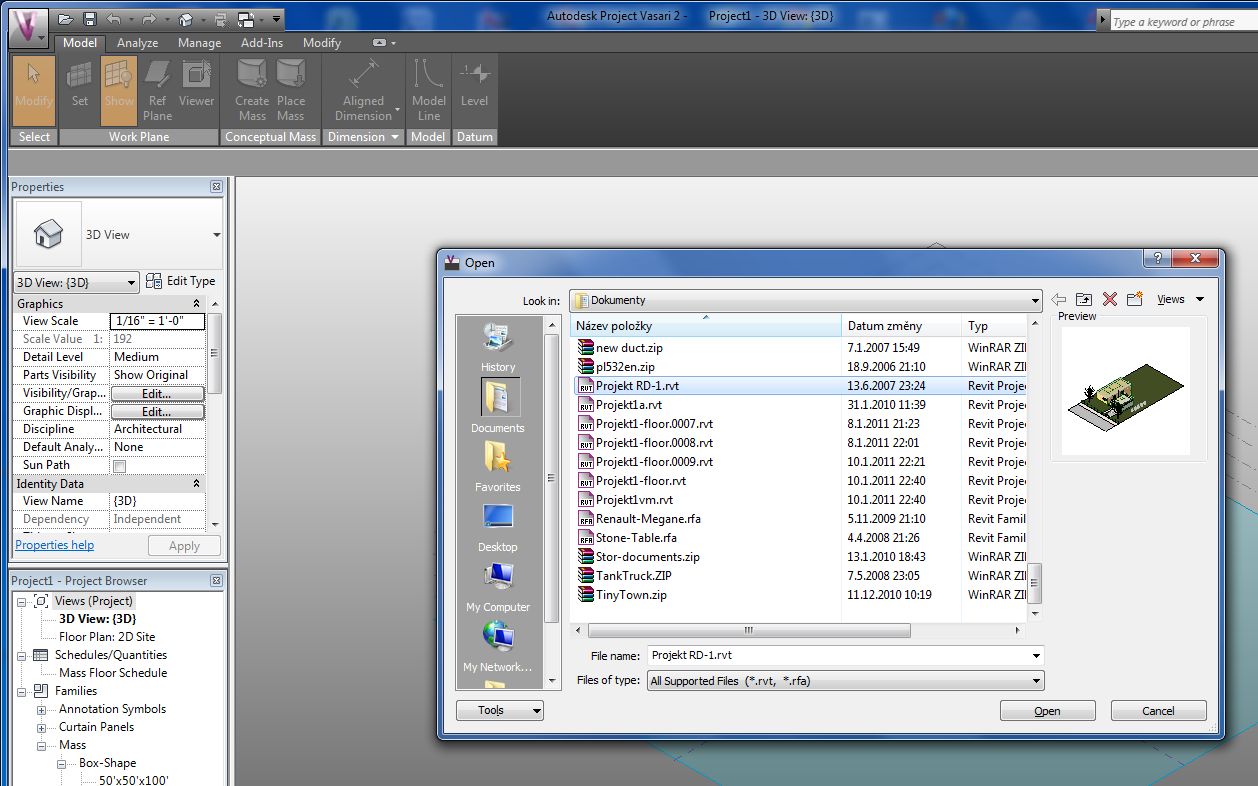Open the Tools dropdown button
The image size is (1258, 786).
coord(499,711)
